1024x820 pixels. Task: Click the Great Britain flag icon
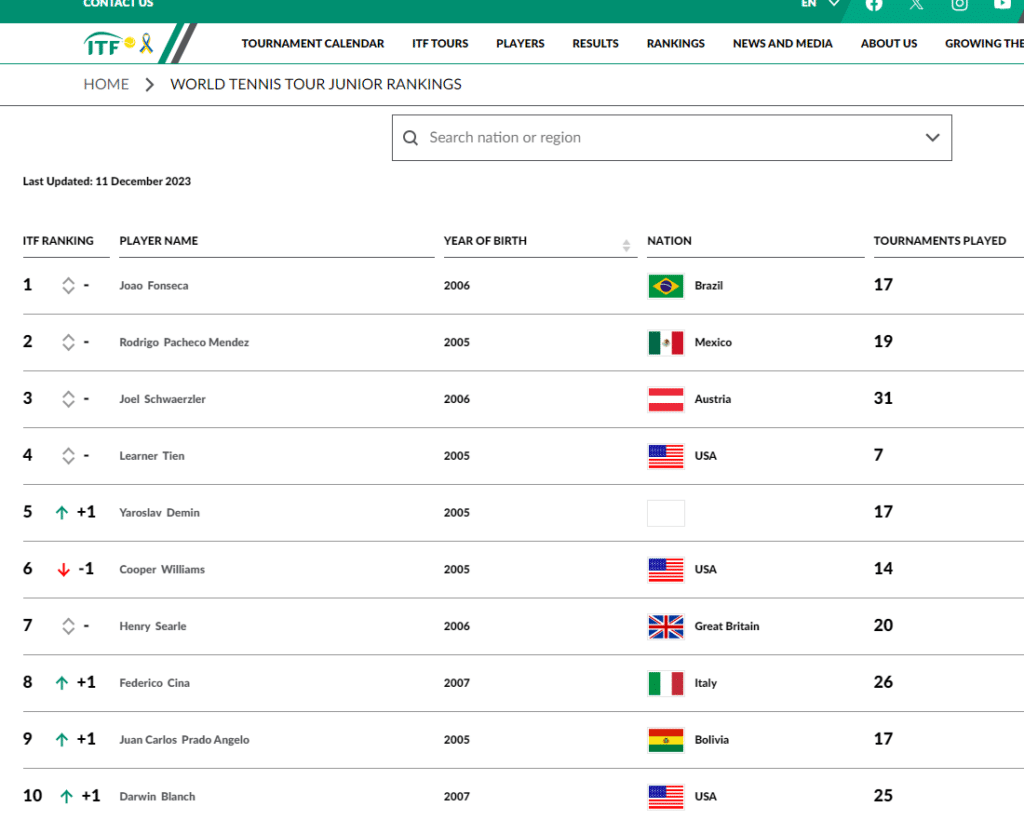tap(665, 627)
